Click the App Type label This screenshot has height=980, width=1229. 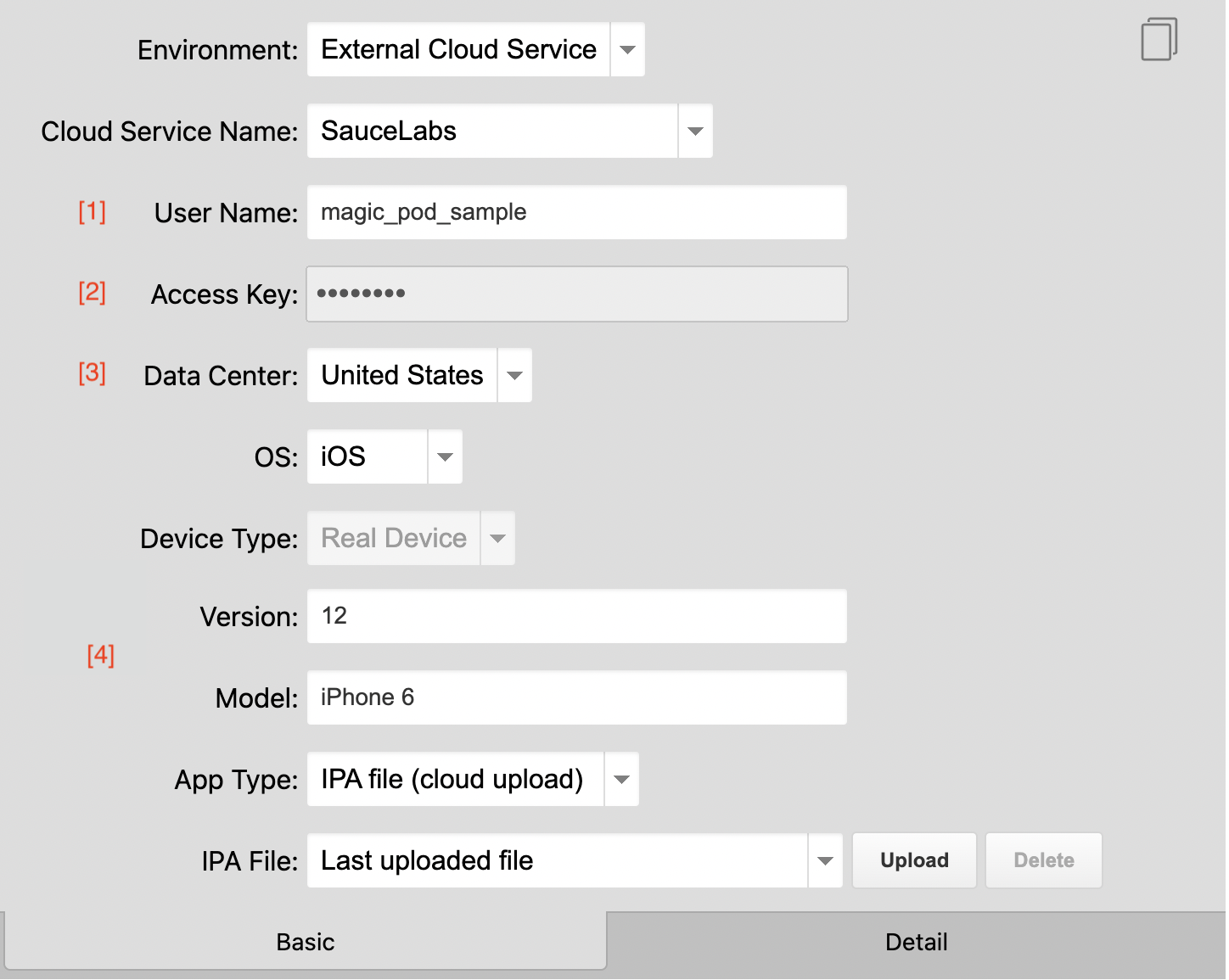pos(237,780)
